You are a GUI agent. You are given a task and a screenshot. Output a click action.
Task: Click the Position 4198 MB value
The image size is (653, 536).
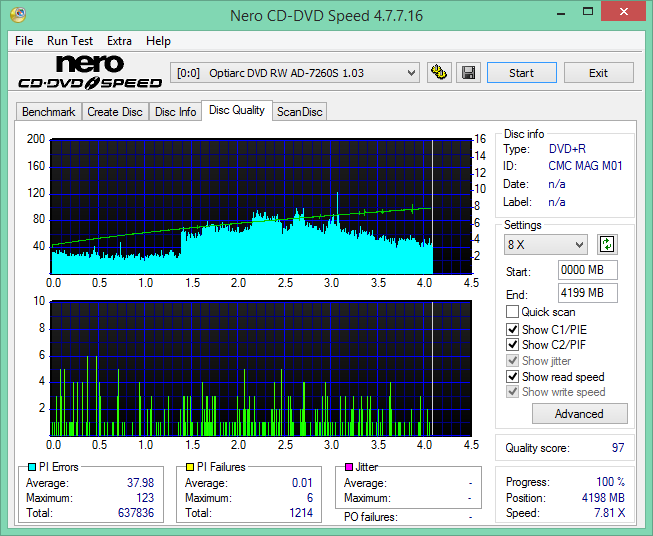click(x=603, y=498)
